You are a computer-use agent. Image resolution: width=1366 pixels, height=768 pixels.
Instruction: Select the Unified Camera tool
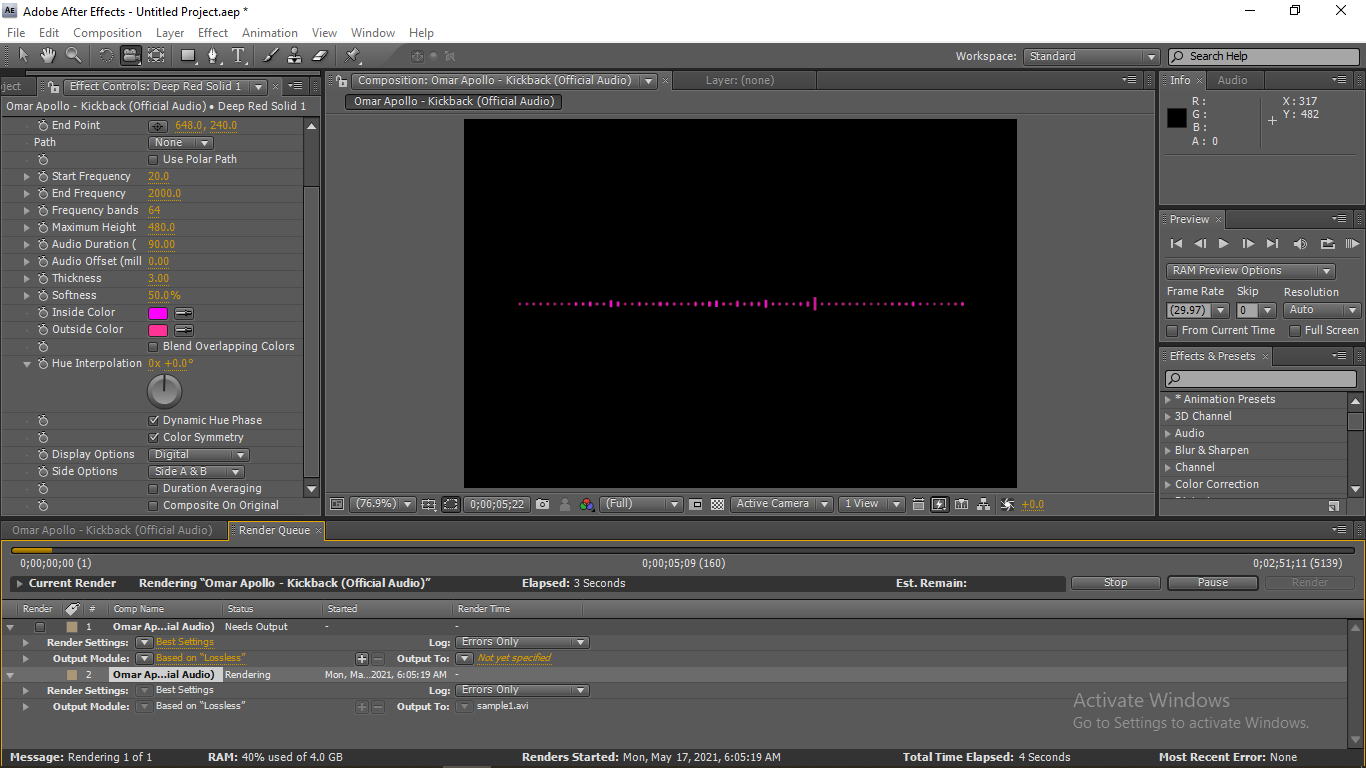pos(131,56)
